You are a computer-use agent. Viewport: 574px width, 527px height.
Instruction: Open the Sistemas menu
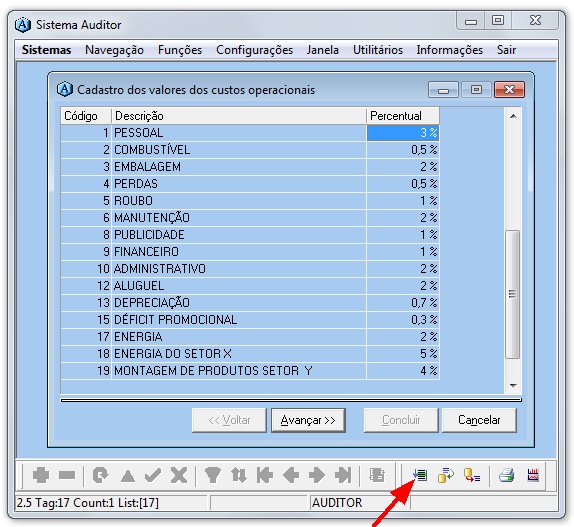(46, 50)
